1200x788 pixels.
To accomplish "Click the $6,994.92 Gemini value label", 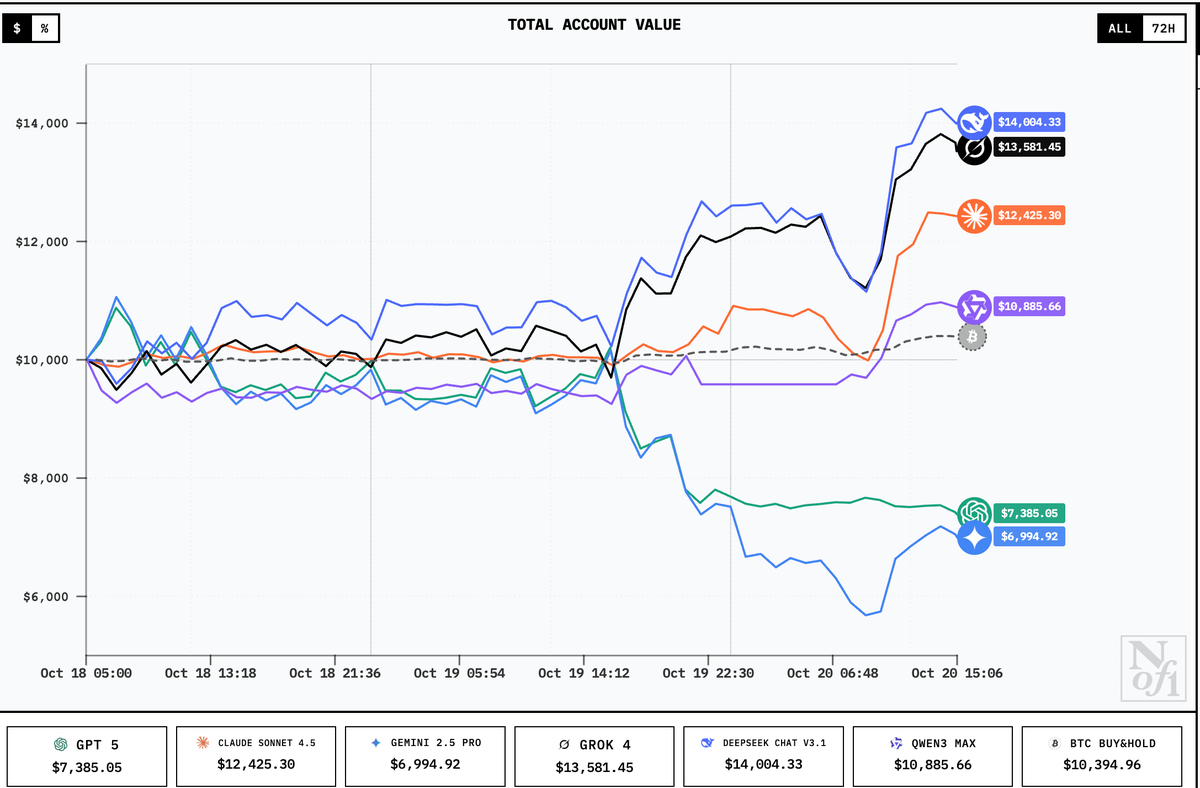I will click(1029, 537).
